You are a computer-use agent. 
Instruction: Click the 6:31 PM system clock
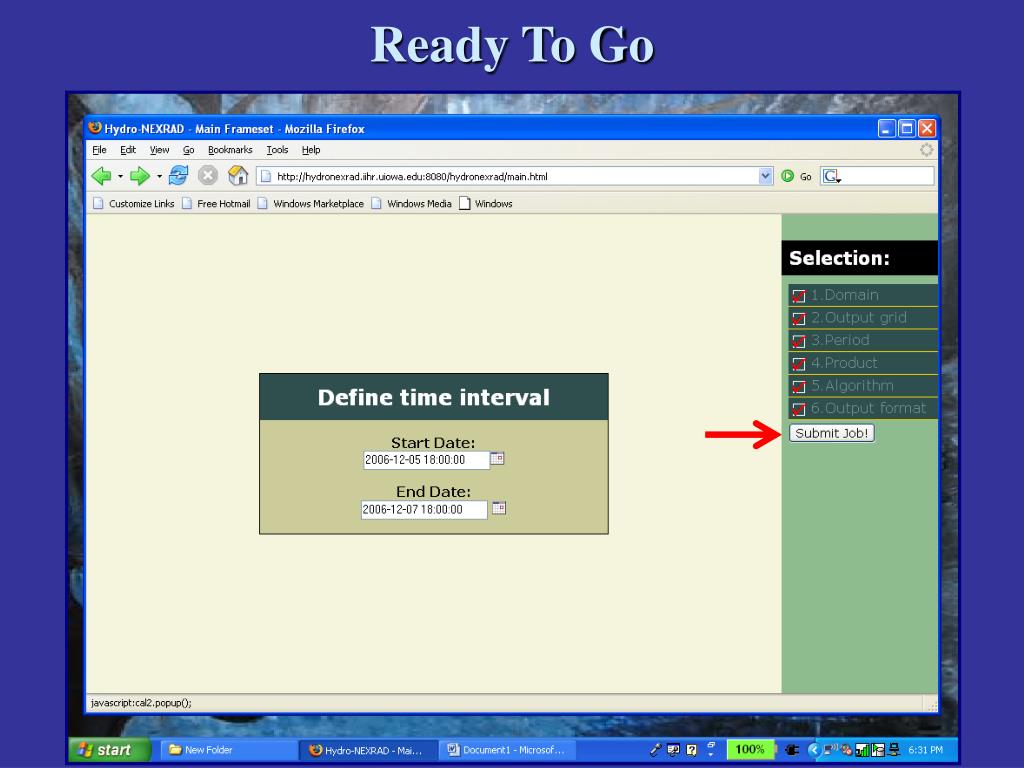click(925, 750)
